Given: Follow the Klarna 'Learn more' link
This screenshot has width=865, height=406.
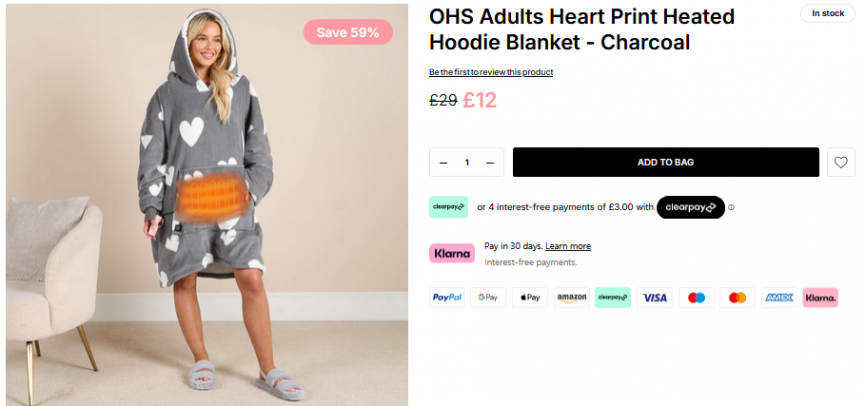Looking at the screenshot, I should [567, 246].
